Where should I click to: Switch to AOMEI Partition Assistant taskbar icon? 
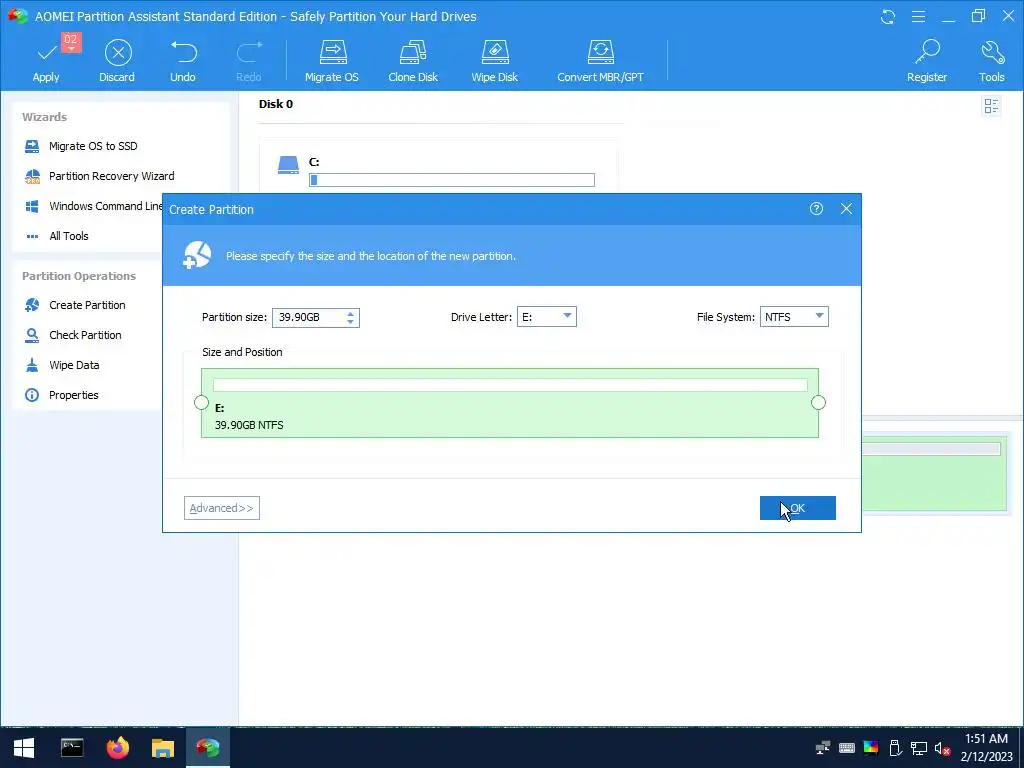tap(208, 748)
